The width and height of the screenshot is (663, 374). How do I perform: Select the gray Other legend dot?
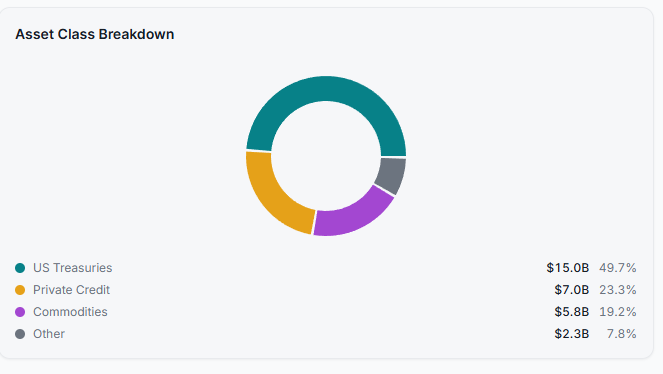click(20, 334)
